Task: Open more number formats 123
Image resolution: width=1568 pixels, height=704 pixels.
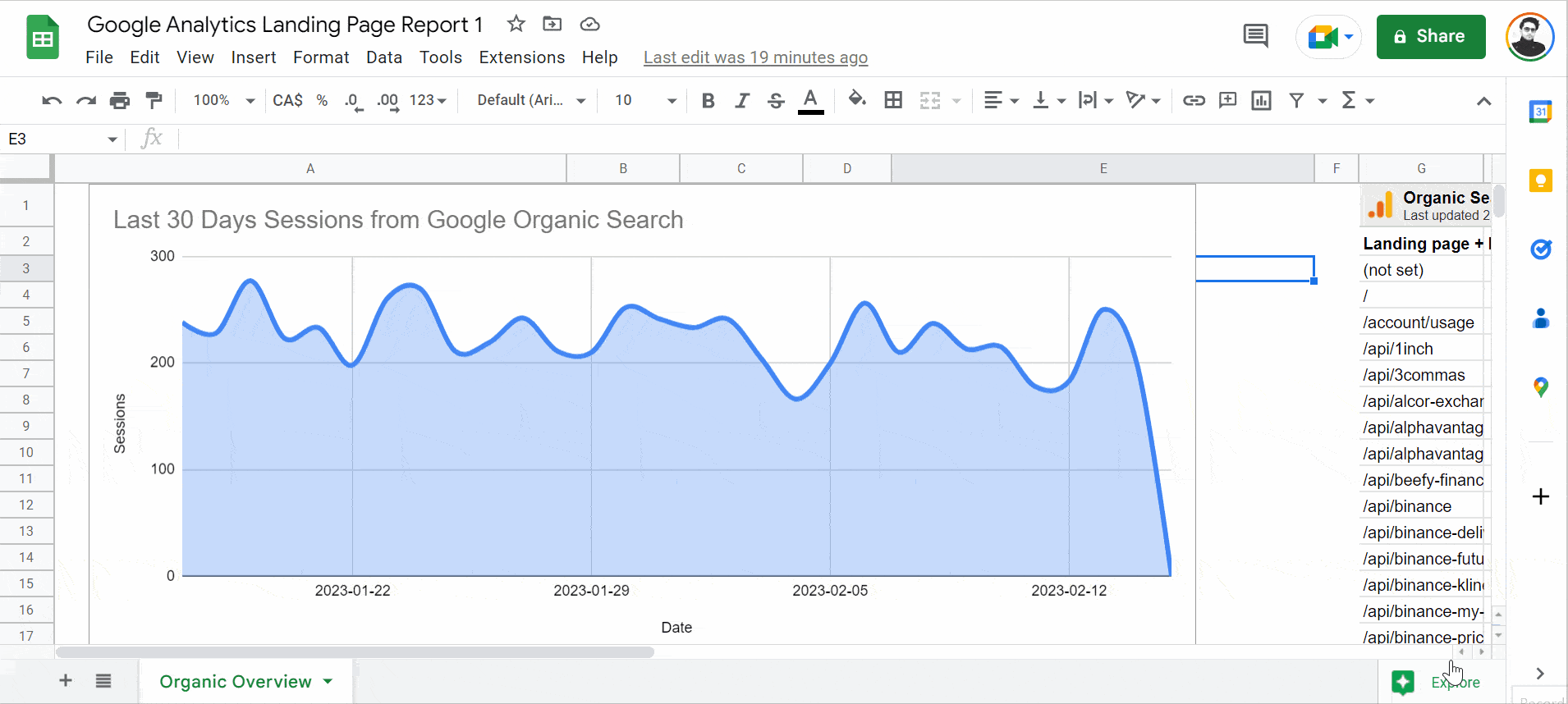Action: [428, 100]
